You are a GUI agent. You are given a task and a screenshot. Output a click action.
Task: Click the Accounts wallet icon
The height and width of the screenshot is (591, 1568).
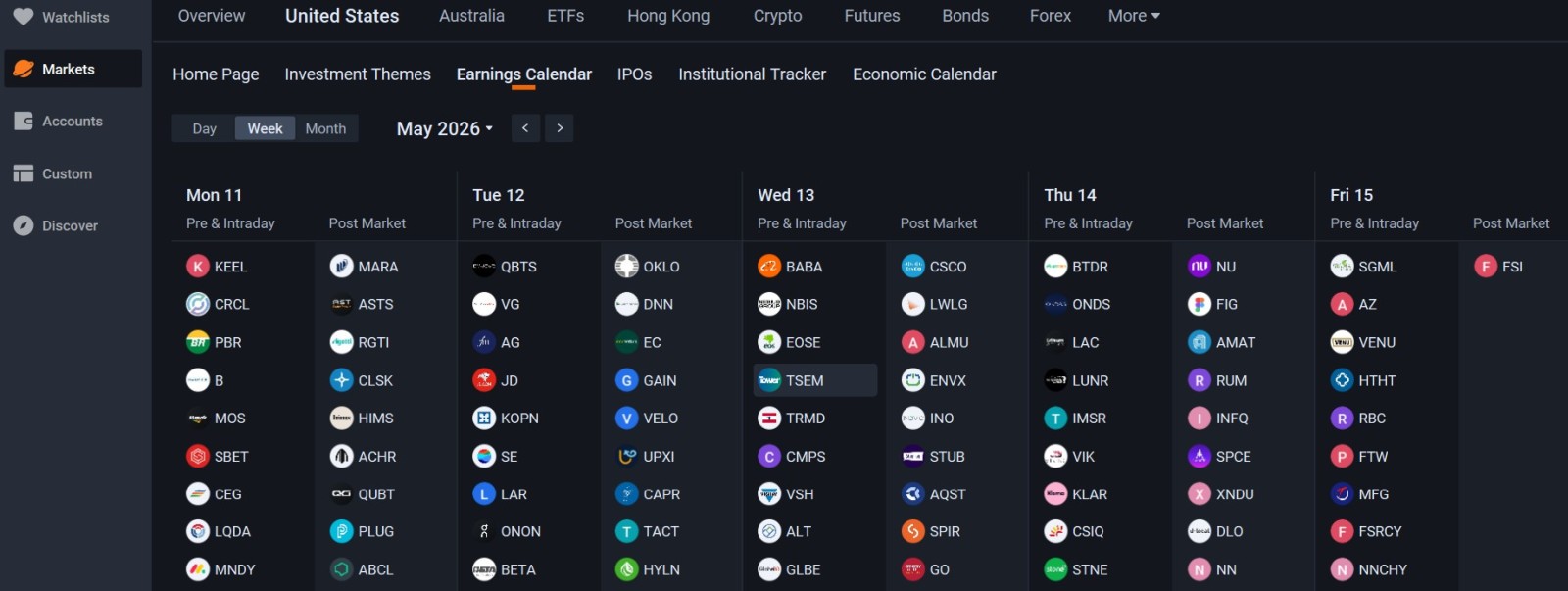24,121
